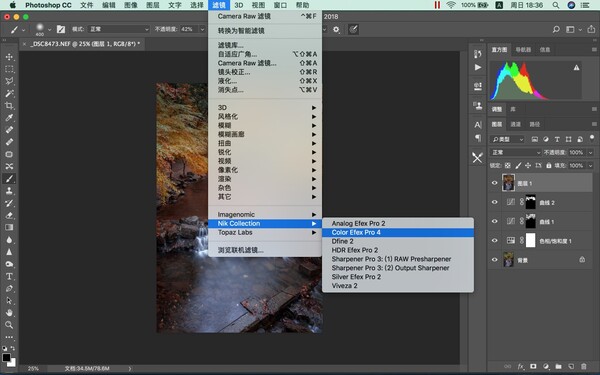Select the Eyedropper tool
Viewport: 600px width, 375px height.
[x=9, y=117]
